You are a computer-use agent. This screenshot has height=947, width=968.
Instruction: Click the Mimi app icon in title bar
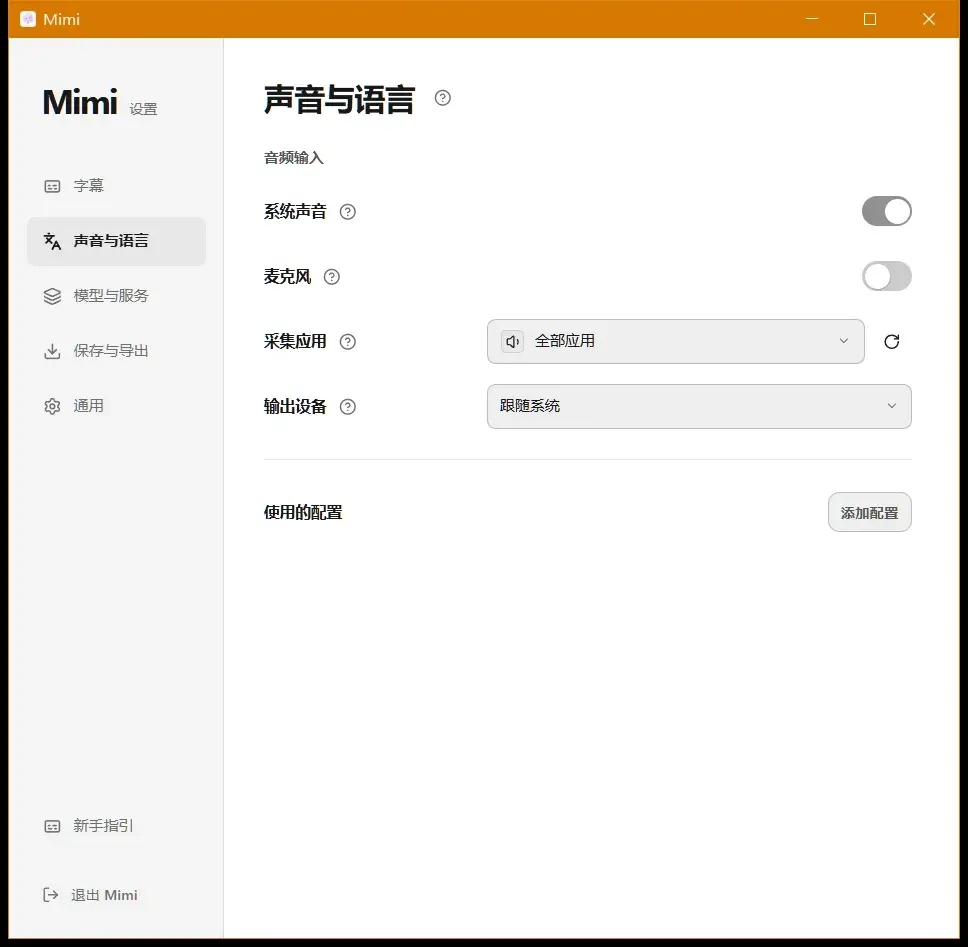coord(28,19)
